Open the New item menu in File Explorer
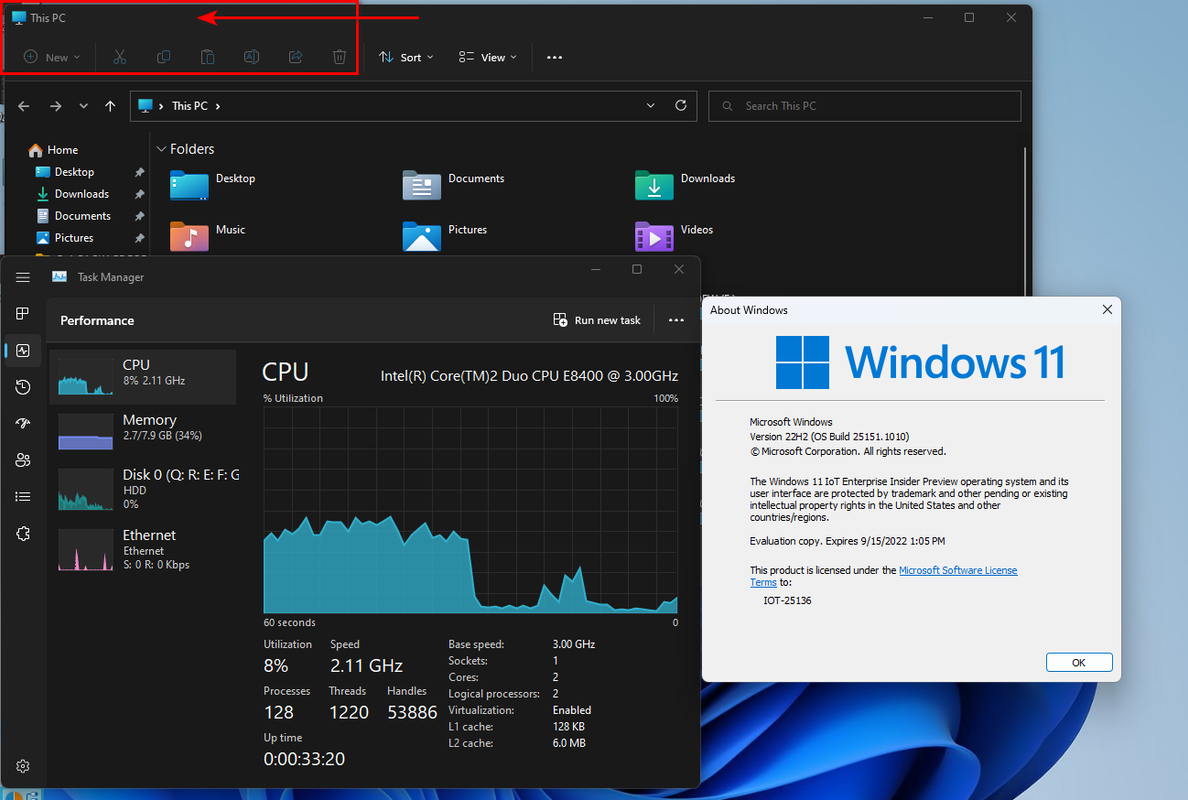The image size is (1188, 800). click(52, 57)
